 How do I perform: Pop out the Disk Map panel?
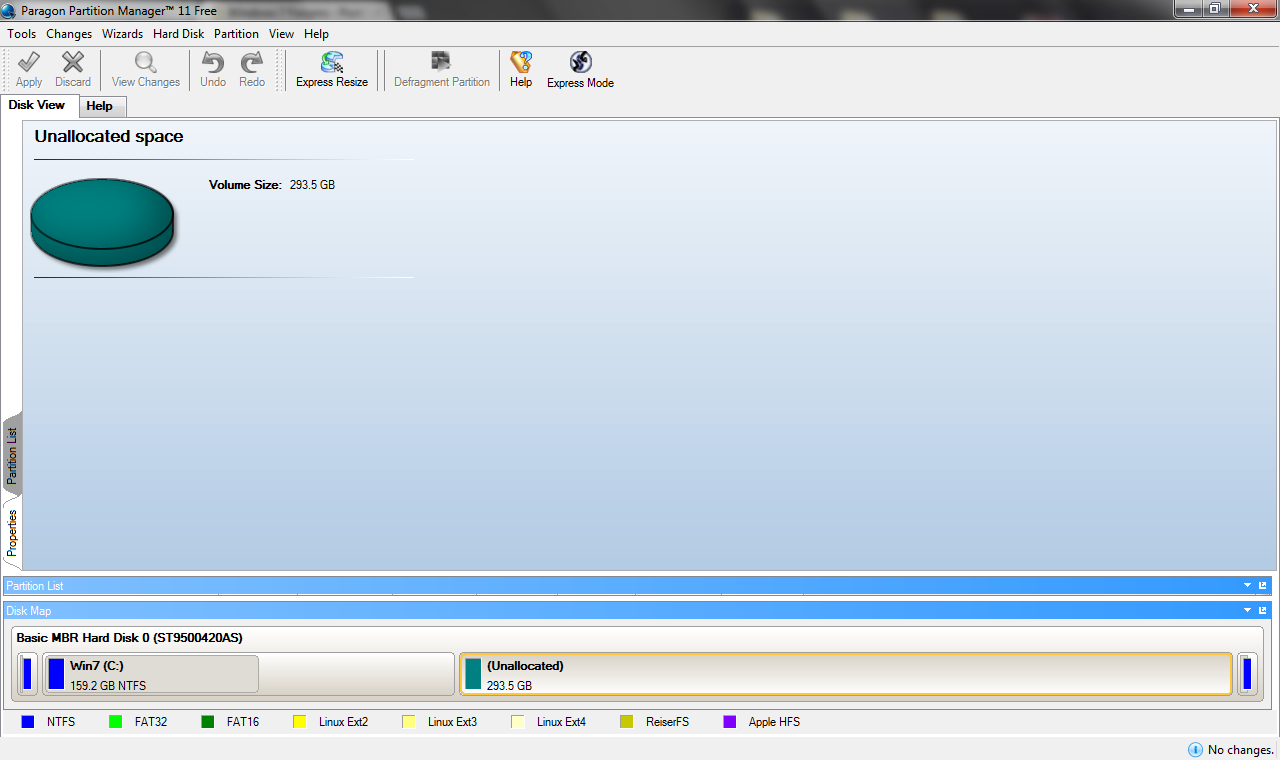1263,610
